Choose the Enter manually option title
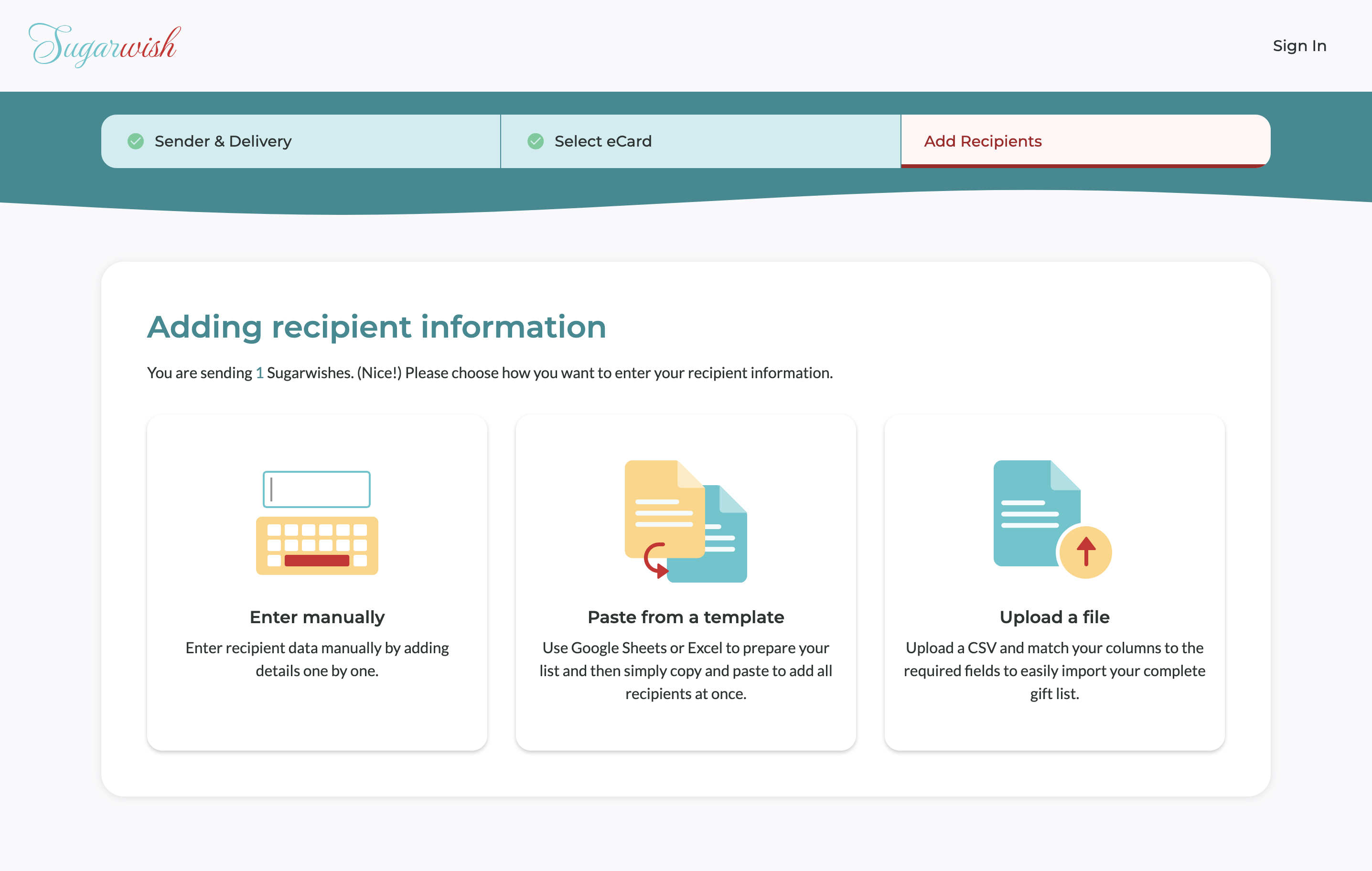The image size is (1372, 871). (x=317, y=617)
